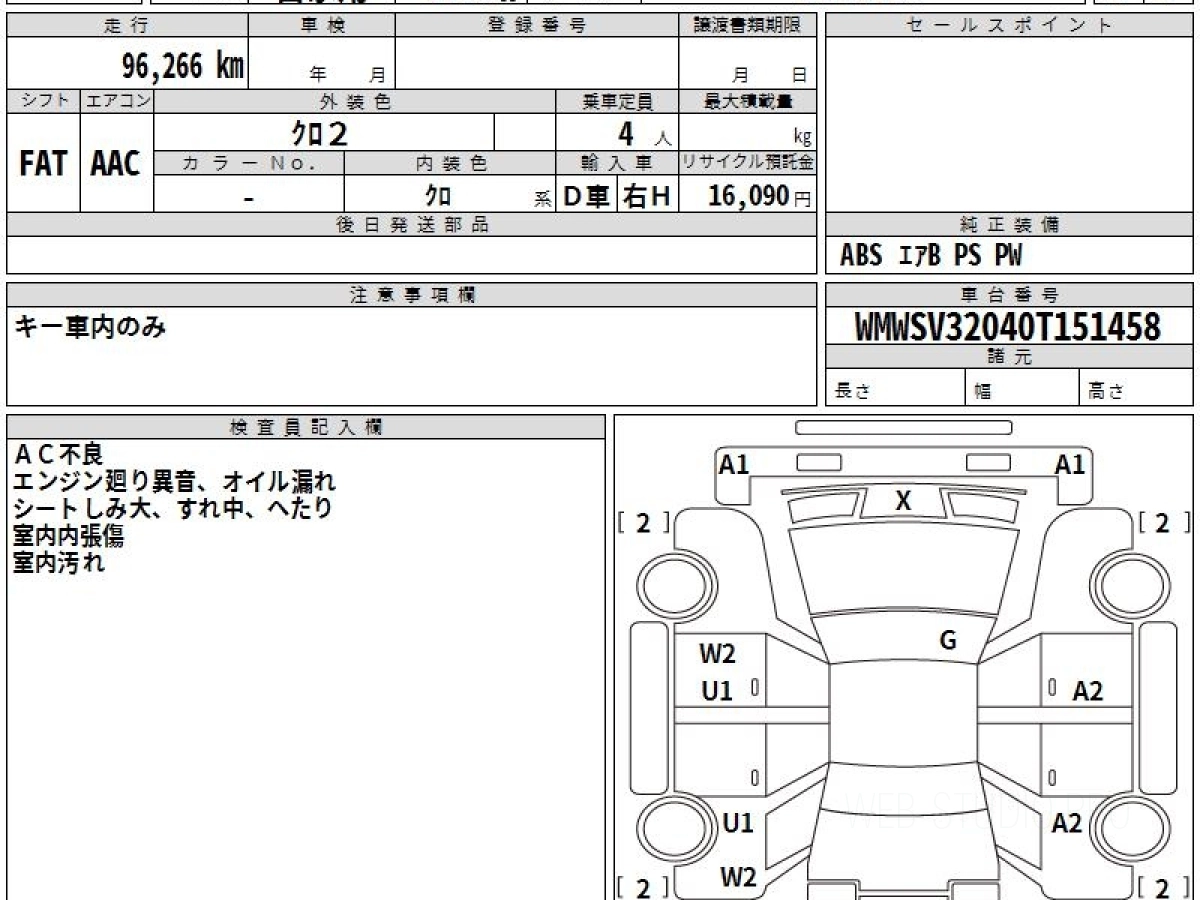Screen dimensions: 1200x900
Task: Click the 諸元 header
Action: click(1009, 357)
